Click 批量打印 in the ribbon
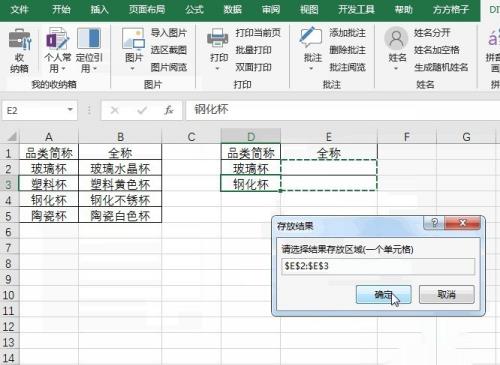The width and height of the screenshot is (500, 365). (253, 50)
